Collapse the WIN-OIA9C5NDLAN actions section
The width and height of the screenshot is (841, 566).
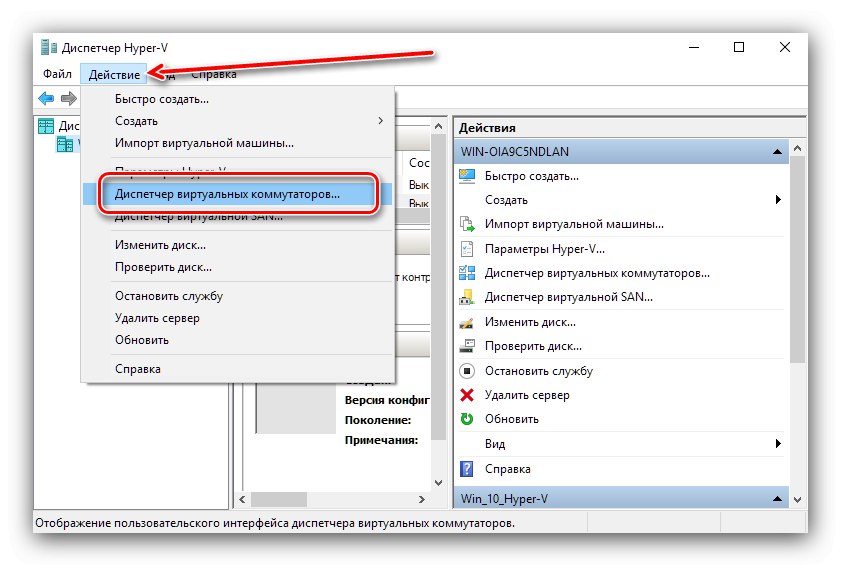pos(777,152)
